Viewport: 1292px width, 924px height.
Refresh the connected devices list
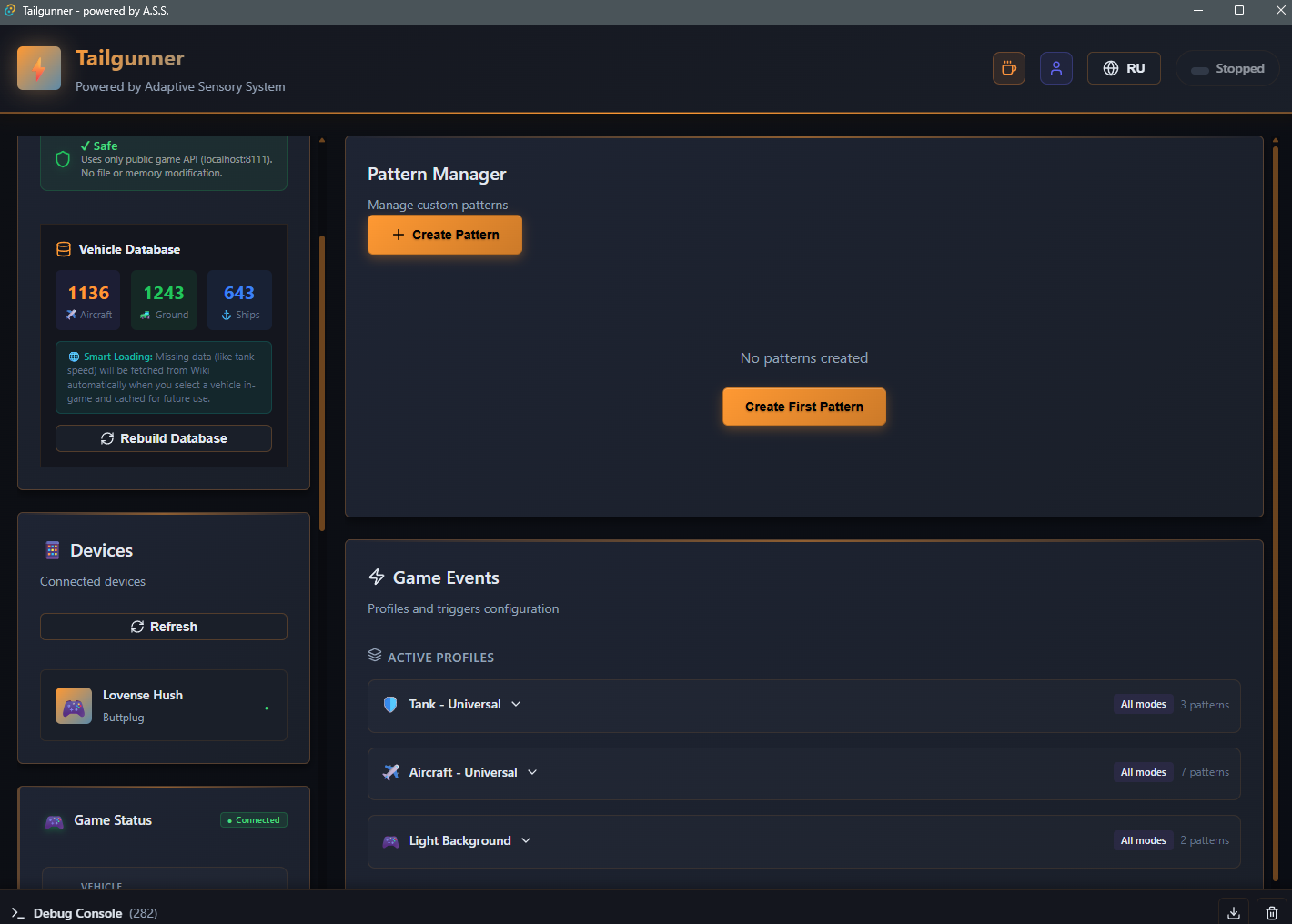click(164, 627)
